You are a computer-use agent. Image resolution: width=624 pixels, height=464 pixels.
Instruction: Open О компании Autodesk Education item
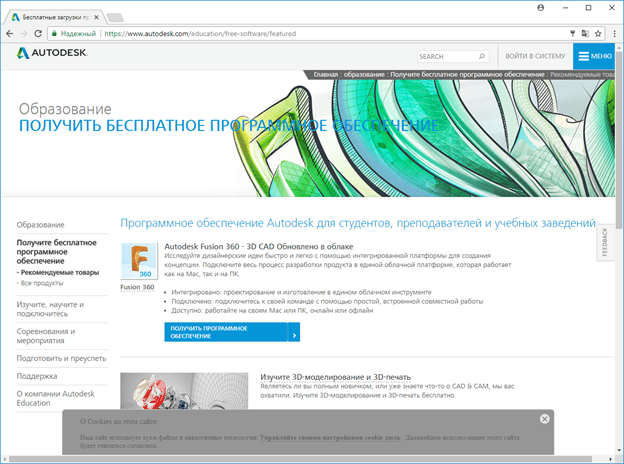[56, 398]
